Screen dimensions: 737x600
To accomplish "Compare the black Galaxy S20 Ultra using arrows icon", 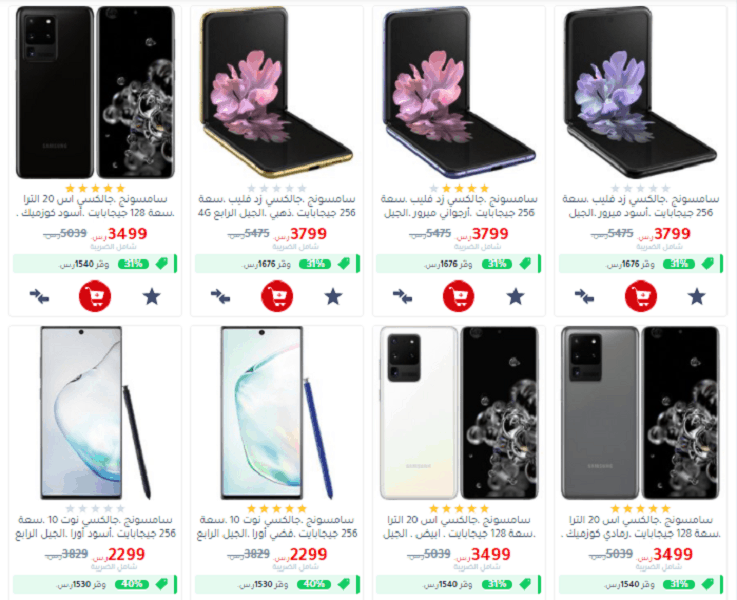I will [x=39, y=296].
